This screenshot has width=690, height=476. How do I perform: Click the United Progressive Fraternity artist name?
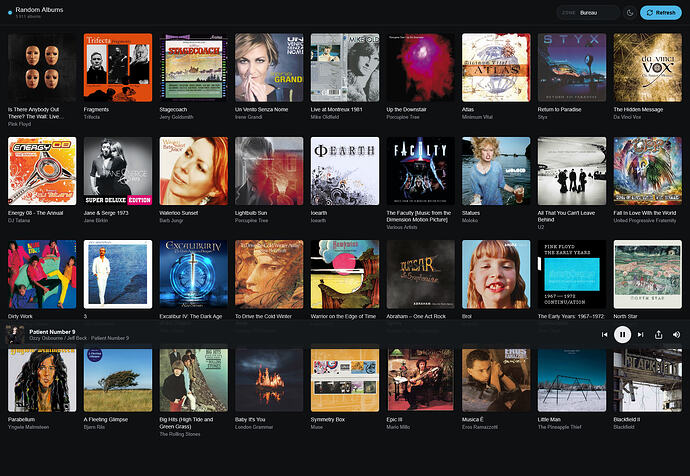(x=645, y=220)
